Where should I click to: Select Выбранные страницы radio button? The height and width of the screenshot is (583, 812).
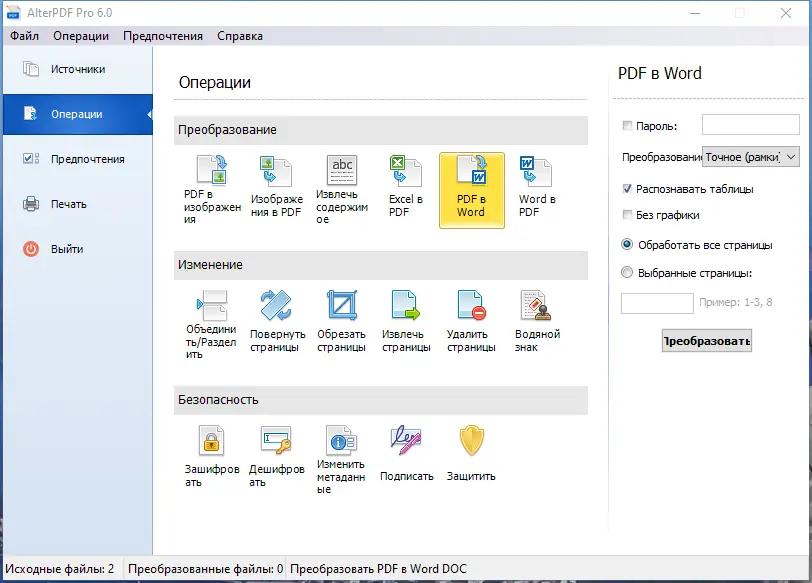[627, 272]
